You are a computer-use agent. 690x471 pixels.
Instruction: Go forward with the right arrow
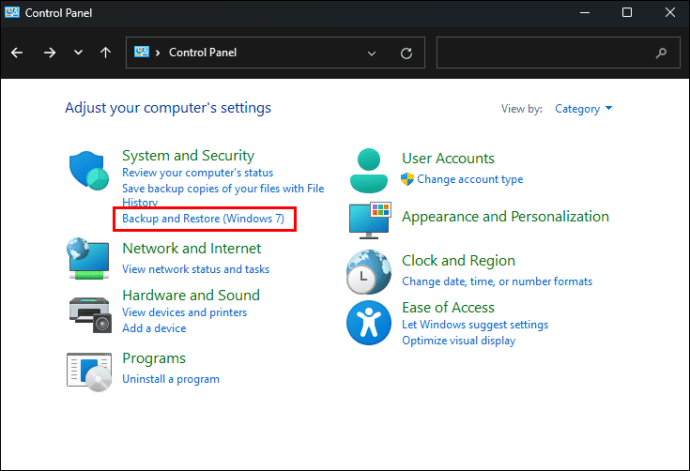click(50, 53)
